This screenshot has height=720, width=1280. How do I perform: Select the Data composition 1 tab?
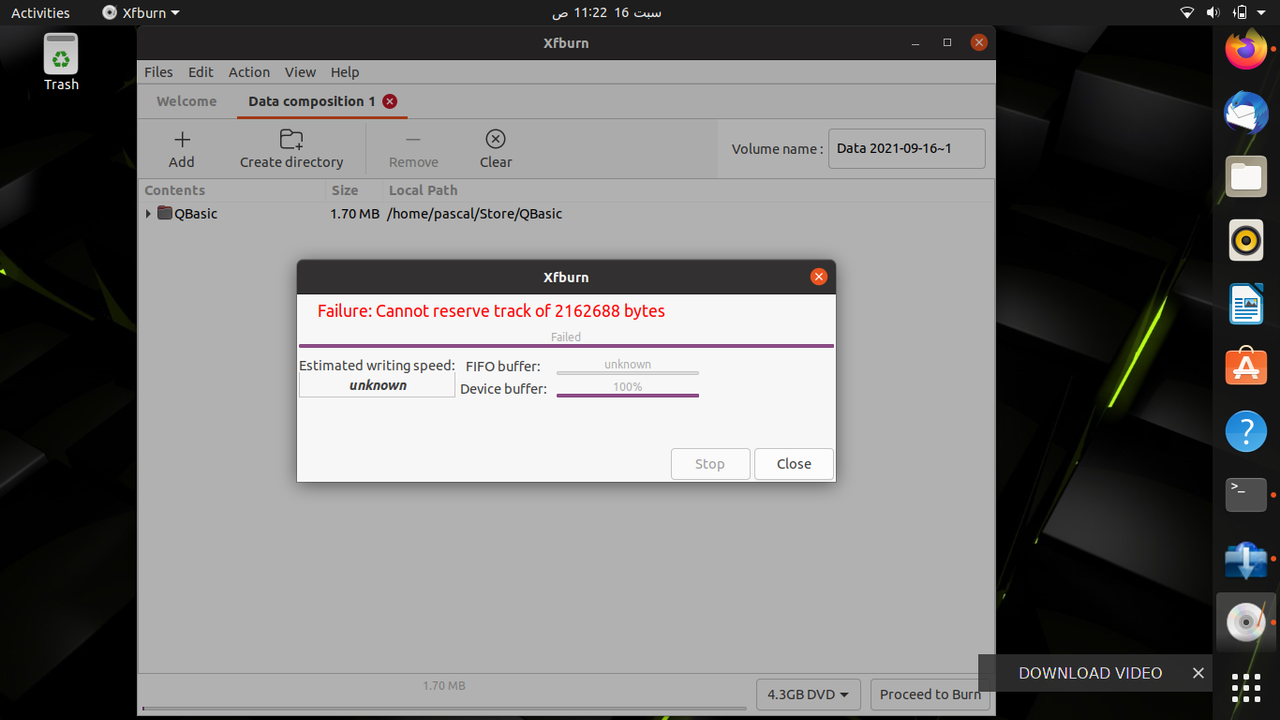coord(311,101)
